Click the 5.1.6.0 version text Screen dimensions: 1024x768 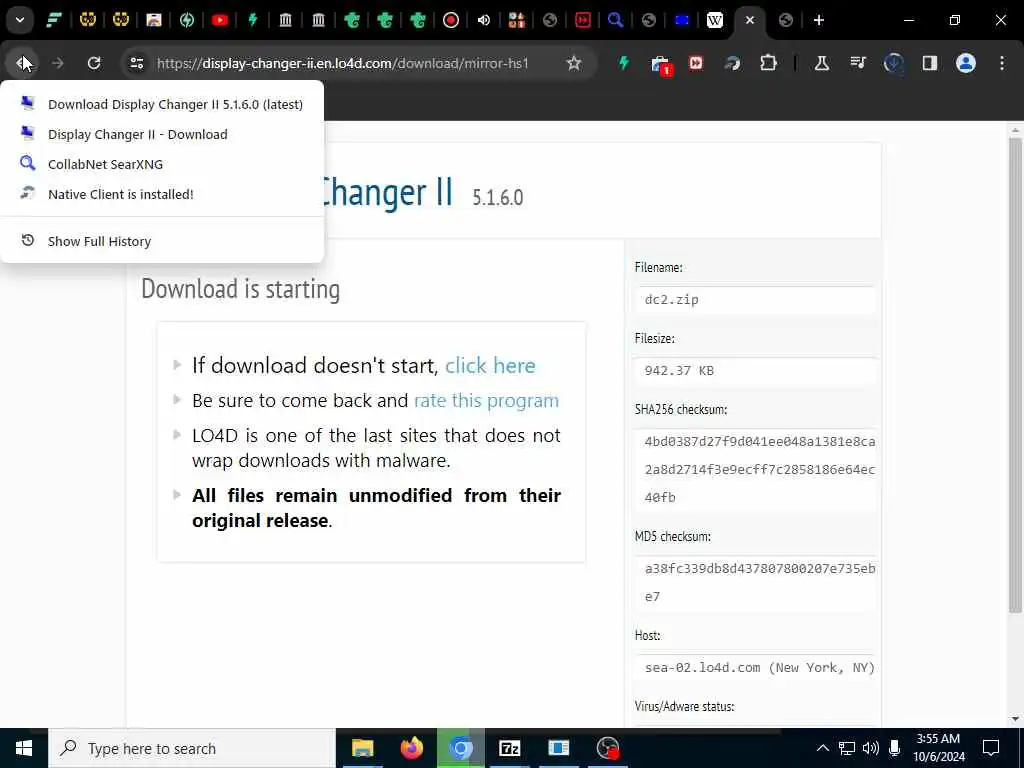click(498, 197)
